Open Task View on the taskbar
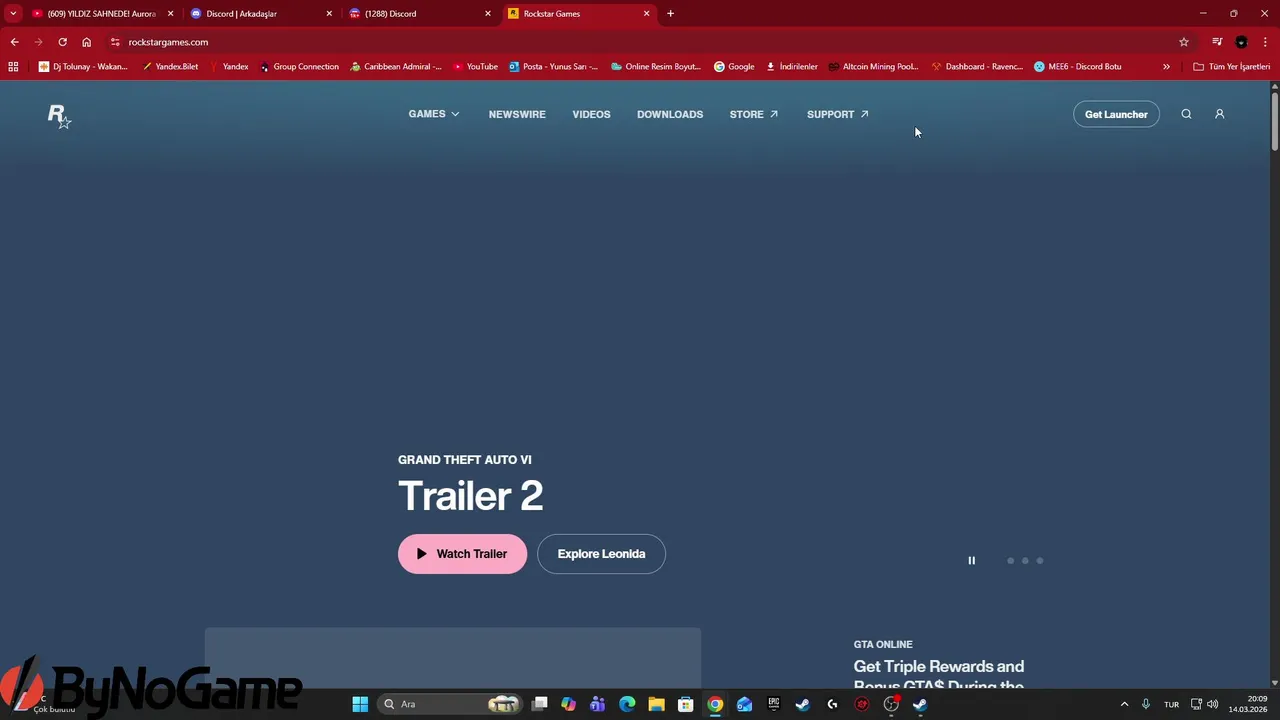 coord(540,704)
